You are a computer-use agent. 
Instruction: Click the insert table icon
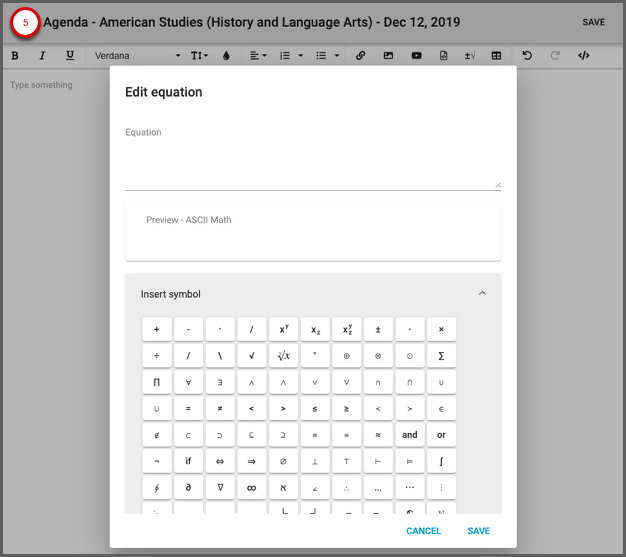pyautogui.click(x=497, y=56)
